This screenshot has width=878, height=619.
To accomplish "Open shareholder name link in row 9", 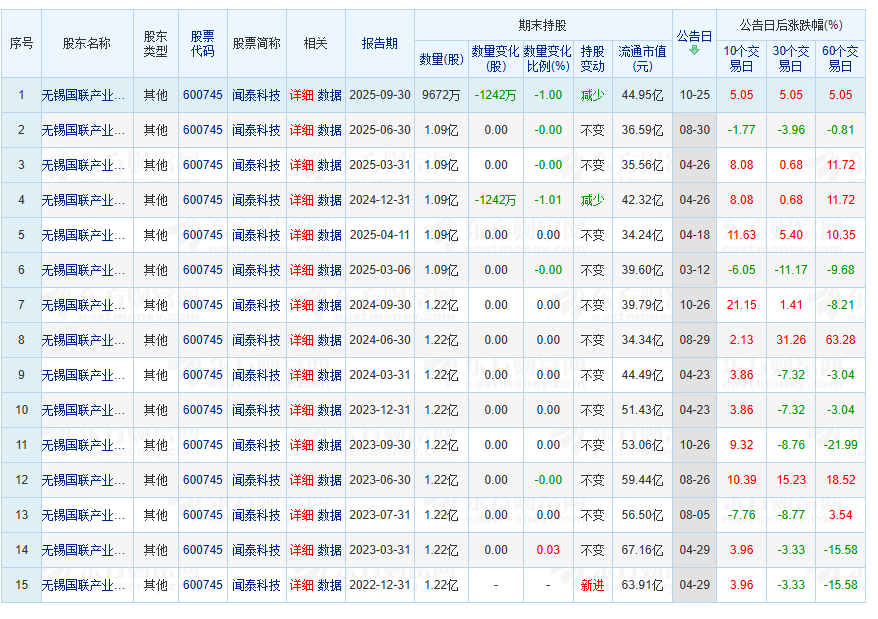I will pos(83,375).
